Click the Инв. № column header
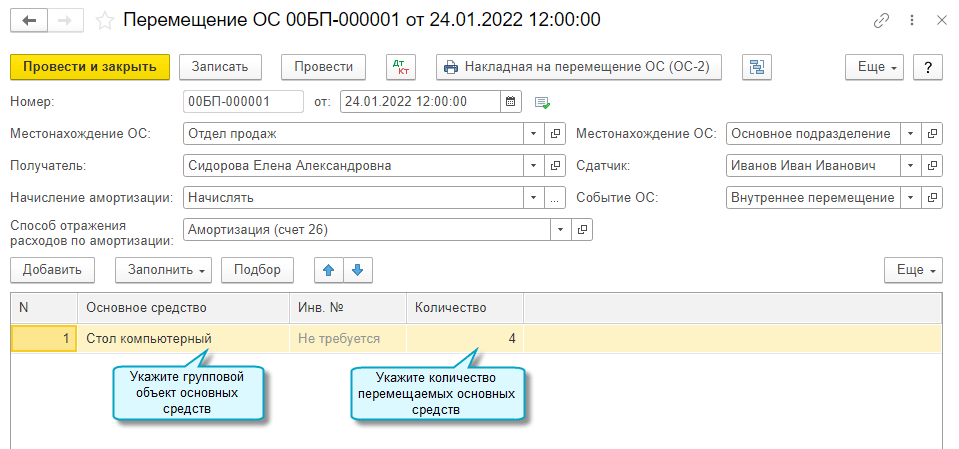This screenshot has height=449, width=959. (x=348, y=308)
